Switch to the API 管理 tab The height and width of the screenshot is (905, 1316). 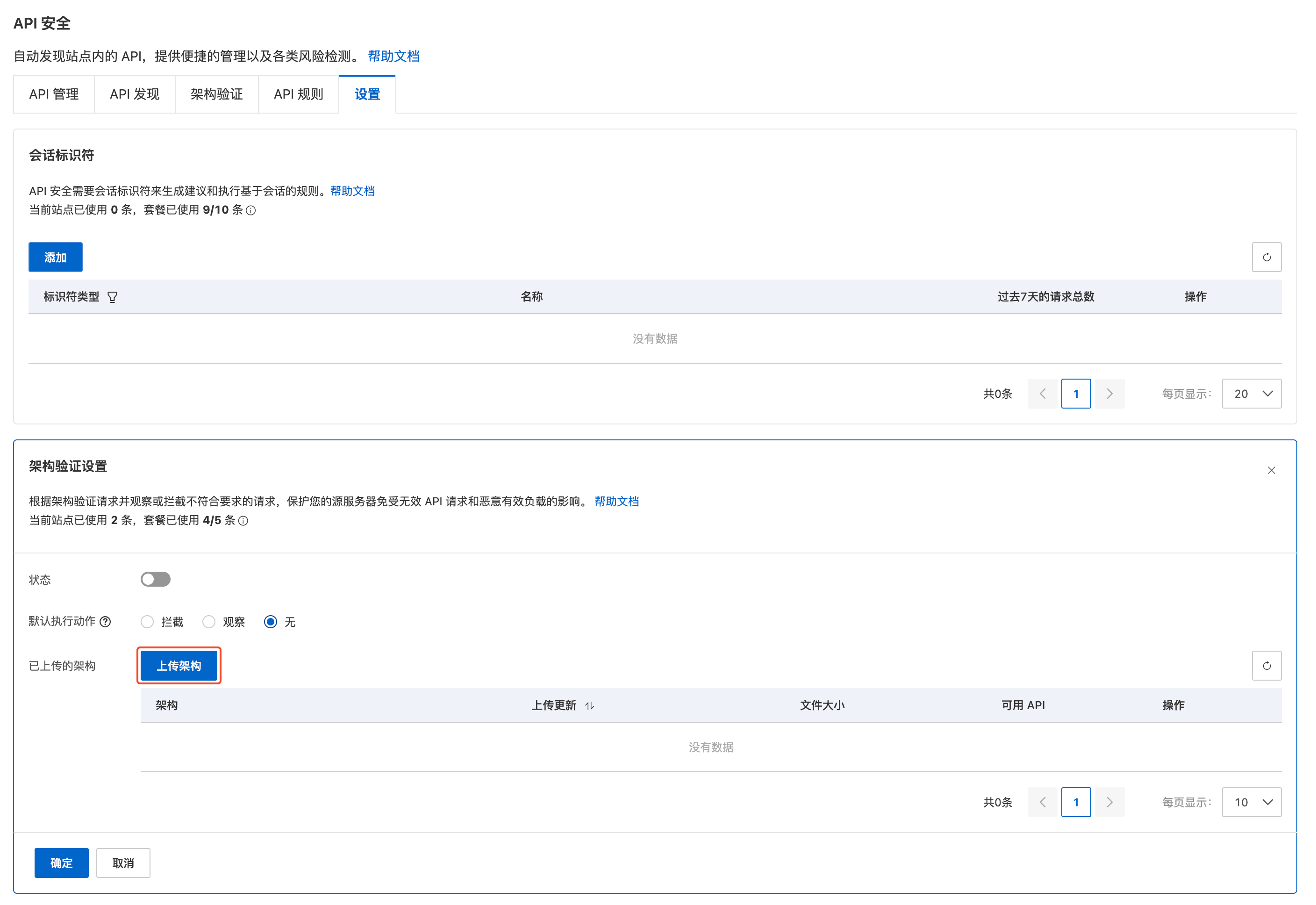coord(54,94)
